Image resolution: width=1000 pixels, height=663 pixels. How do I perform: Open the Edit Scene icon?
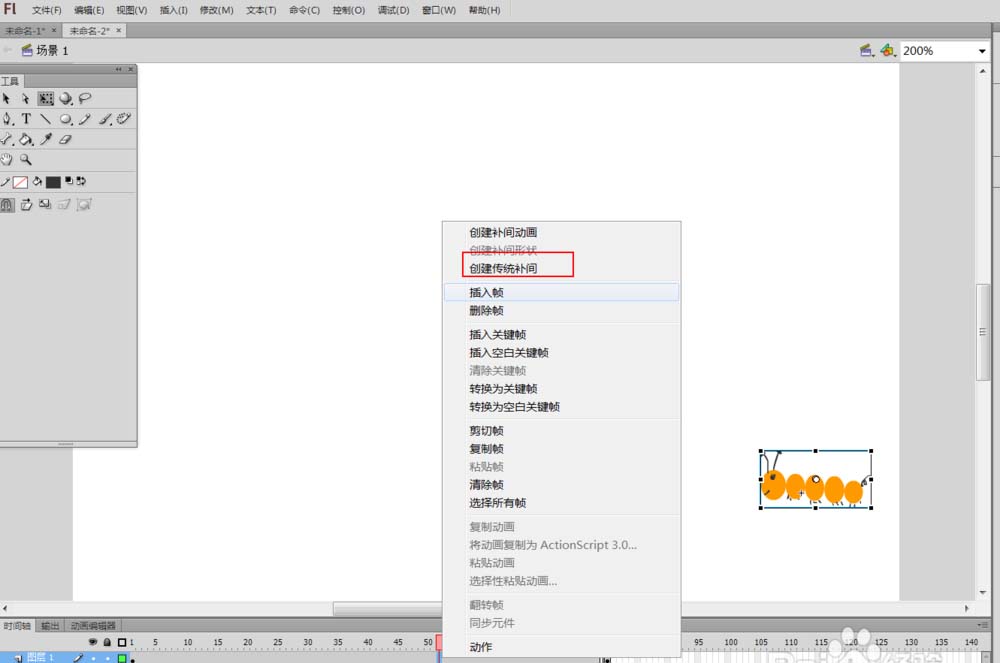click(x=866, y=50)
